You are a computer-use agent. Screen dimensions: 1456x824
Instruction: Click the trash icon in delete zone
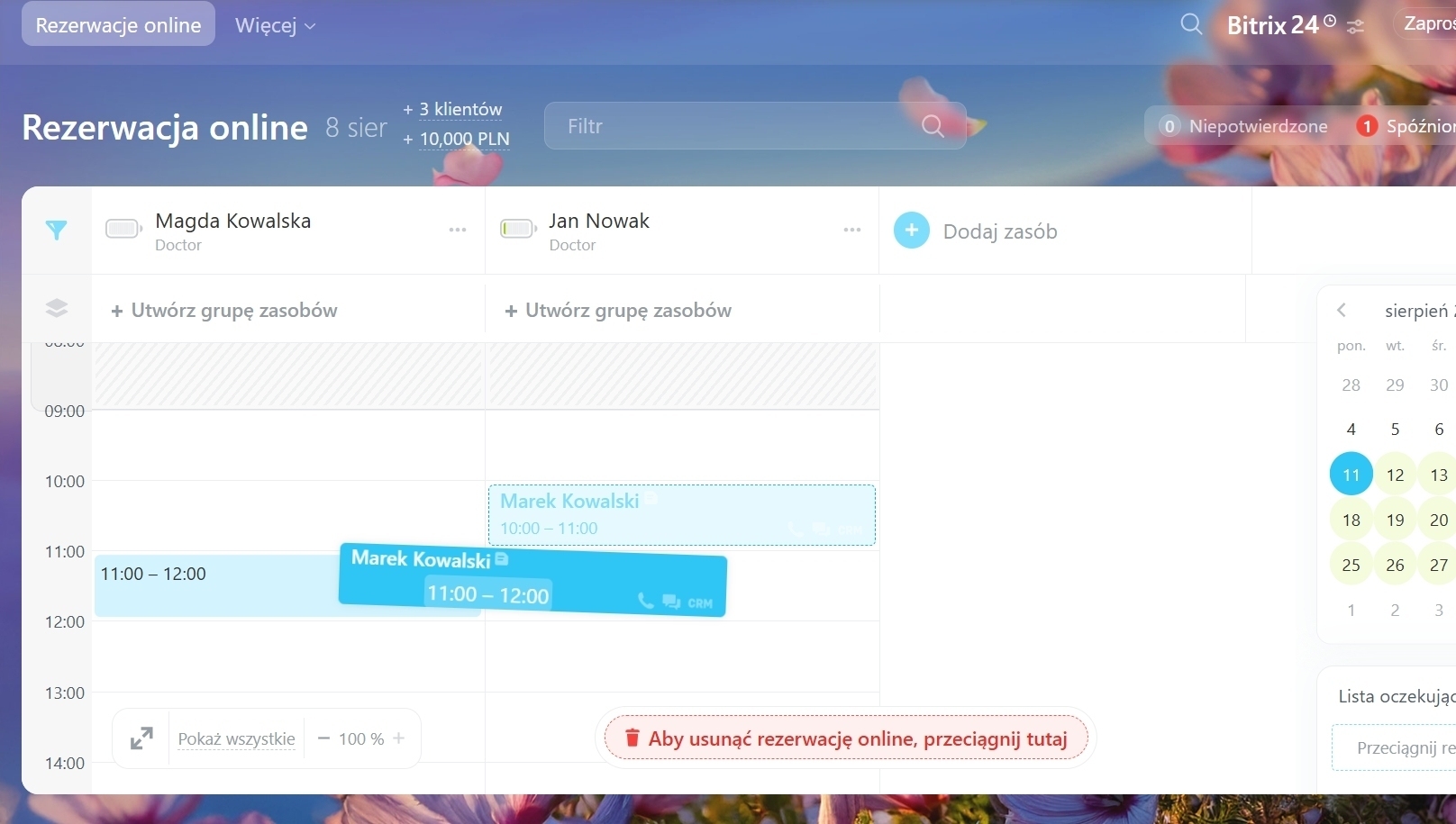(632, 738)
